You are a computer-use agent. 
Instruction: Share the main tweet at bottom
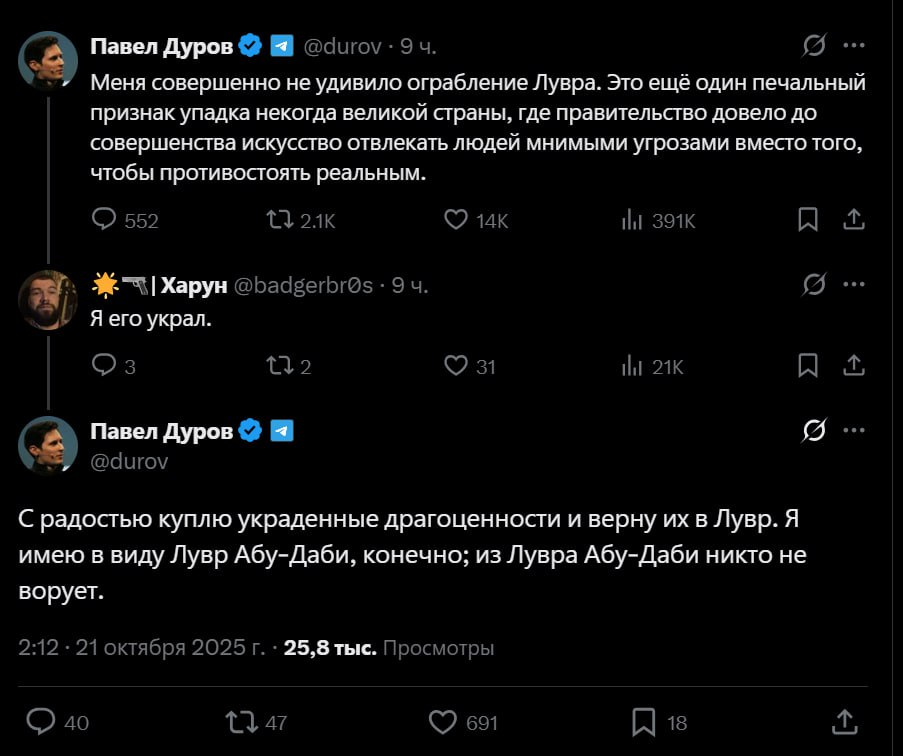click(x=845, y=721)
